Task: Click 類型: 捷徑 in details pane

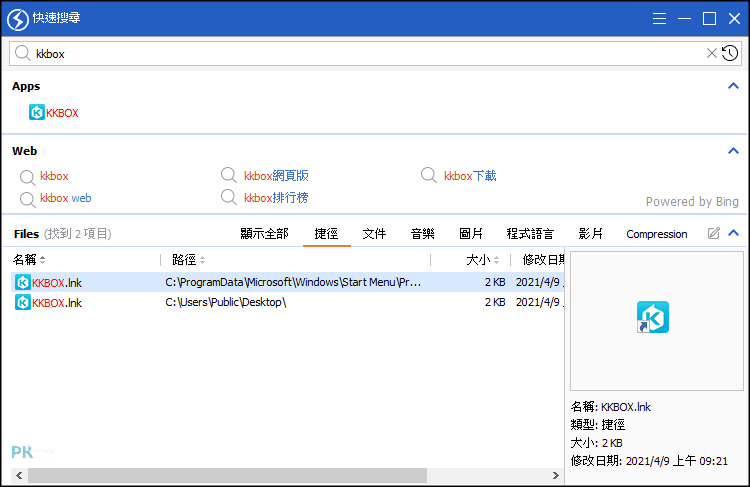Action: [x=597, y=425]
